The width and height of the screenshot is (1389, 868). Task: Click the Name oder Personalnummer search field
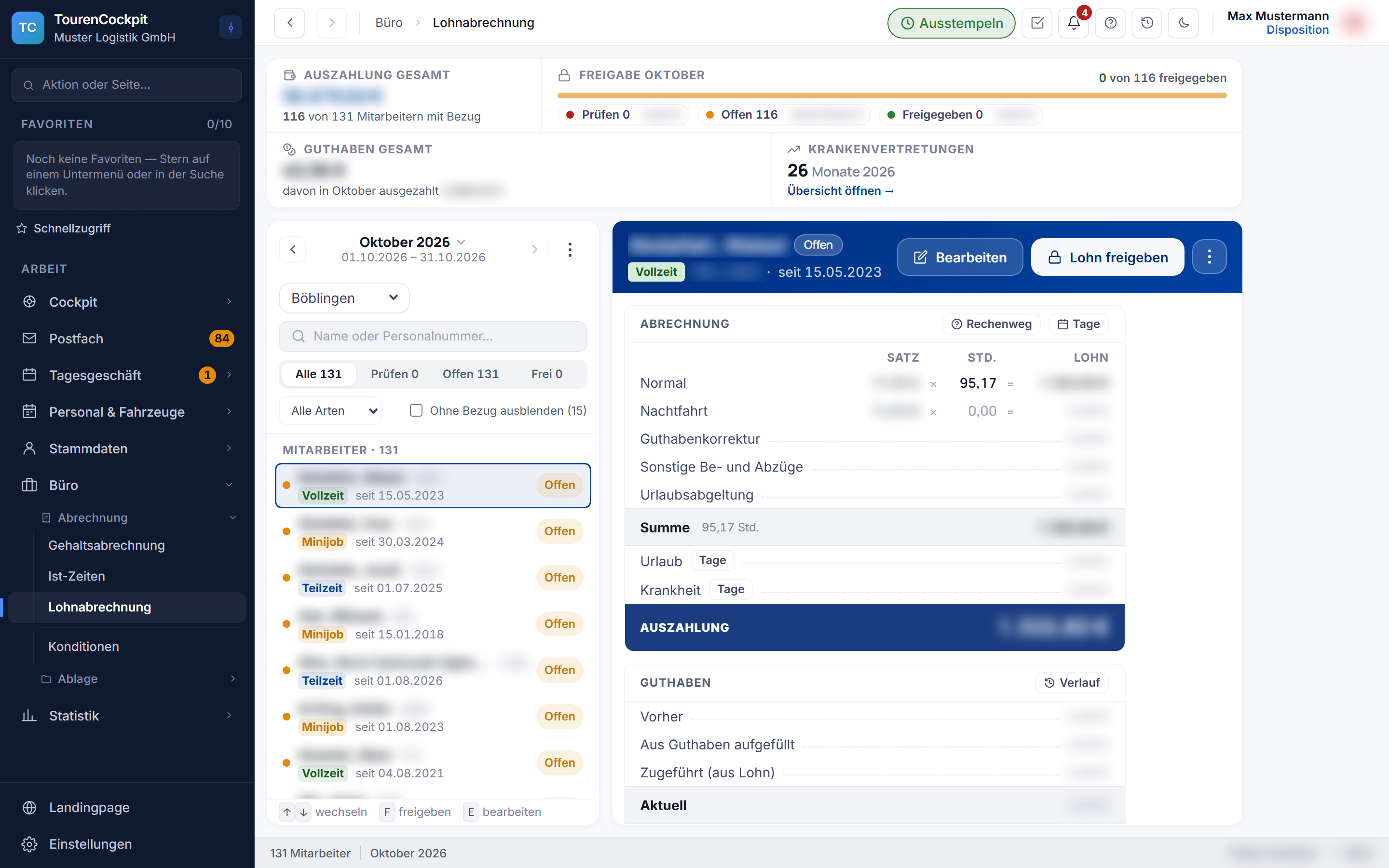click(x=433, y=336)
